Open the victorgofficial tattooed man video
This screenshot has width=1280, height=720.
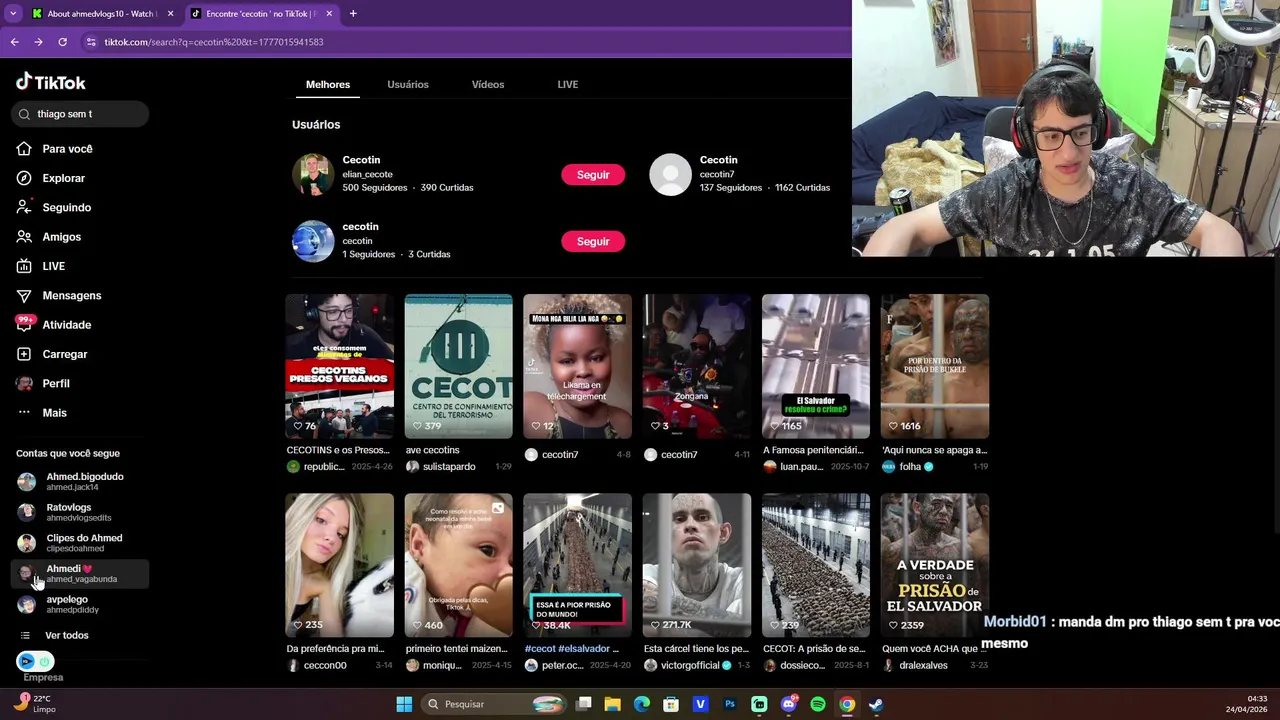coord(697,565)
